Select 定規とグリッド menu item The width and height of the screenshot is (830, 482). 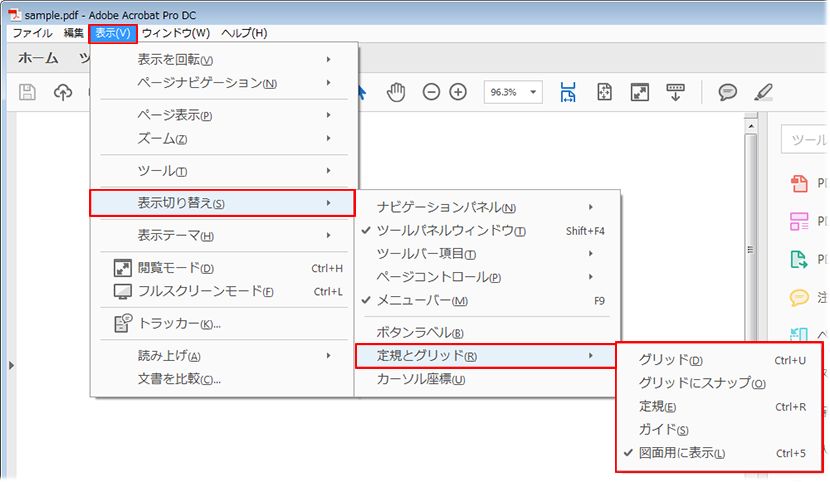tap(486, 356)
